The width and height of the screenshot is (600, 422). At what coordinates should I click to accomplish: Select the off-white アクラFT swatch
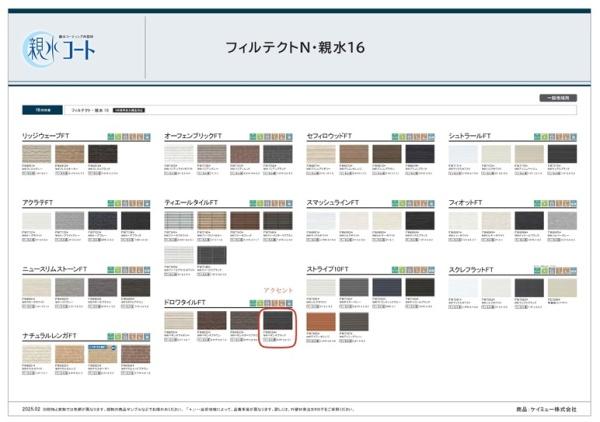[37, 221]
